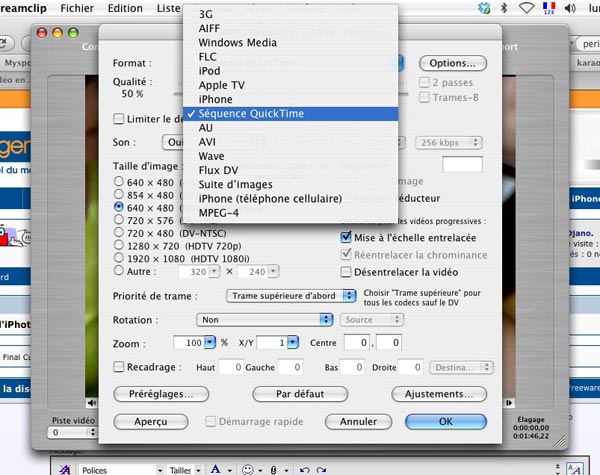Pick AVI from the format menu

pos(290,142)
